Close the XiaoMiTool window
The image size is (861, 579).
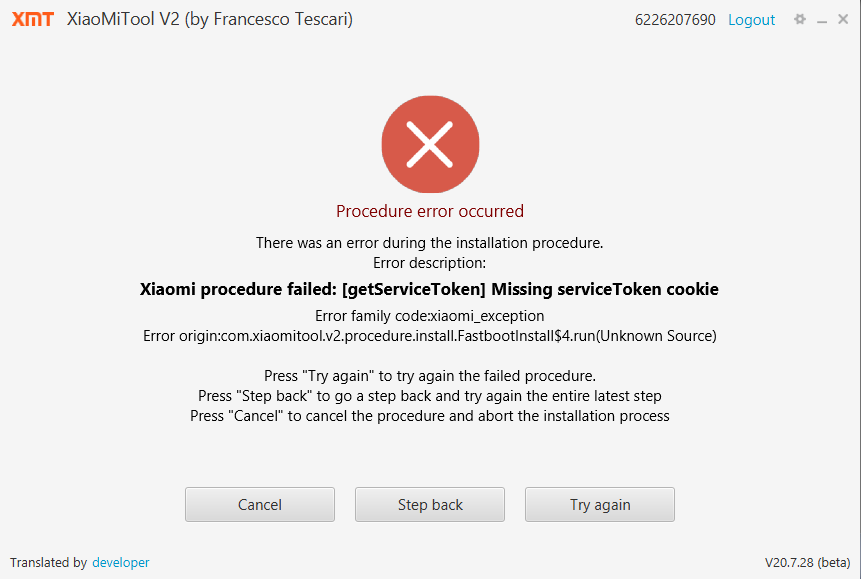[x=843, y=20]
